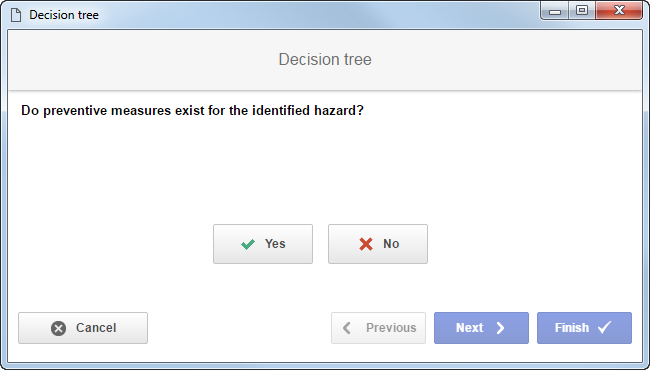Click the circled X icon on Cancel
This screenshot has width=650, height=370.
(x=58, y=328)
